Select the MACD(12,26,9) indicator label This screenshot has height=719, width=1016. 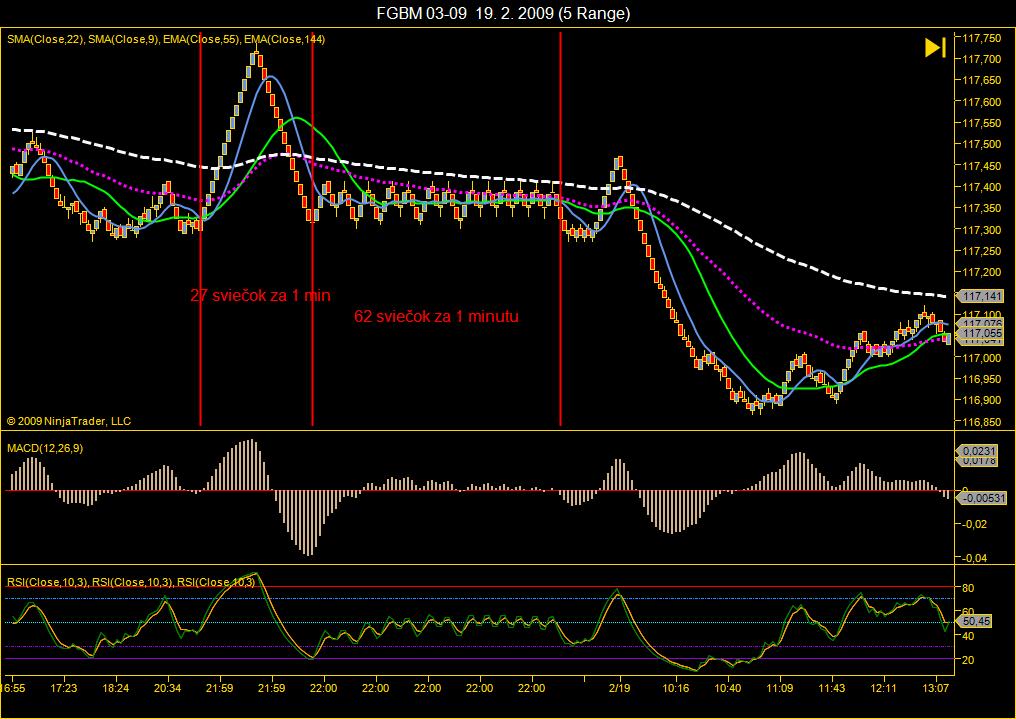[45, 449]
